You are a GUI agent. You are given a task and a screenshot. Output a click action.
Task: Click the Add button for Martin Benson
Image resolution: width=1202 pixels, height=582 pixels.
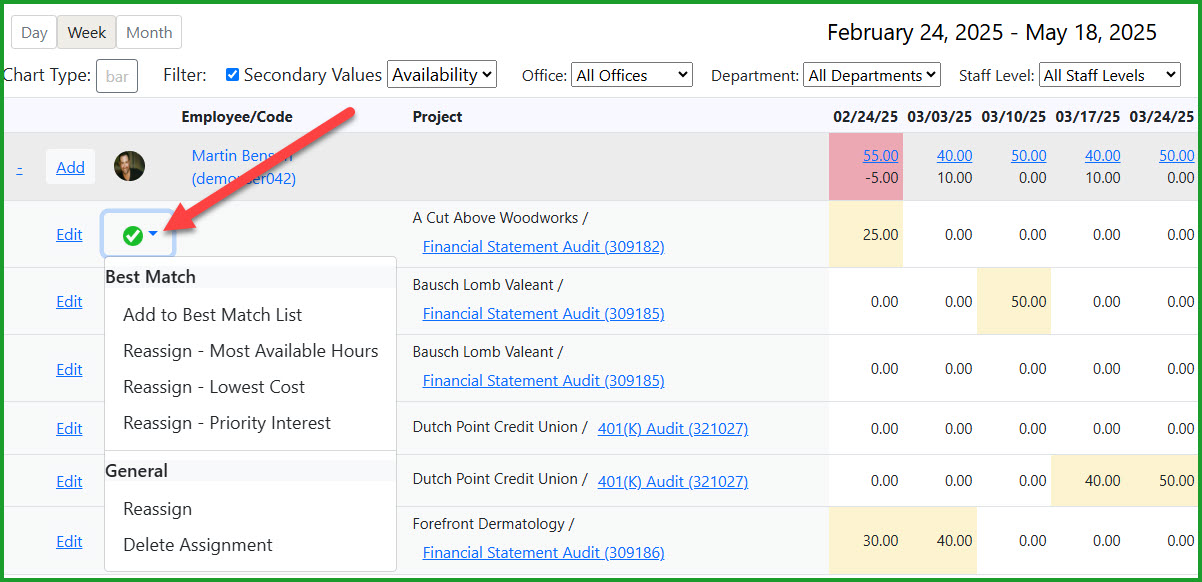pos(70,167)
